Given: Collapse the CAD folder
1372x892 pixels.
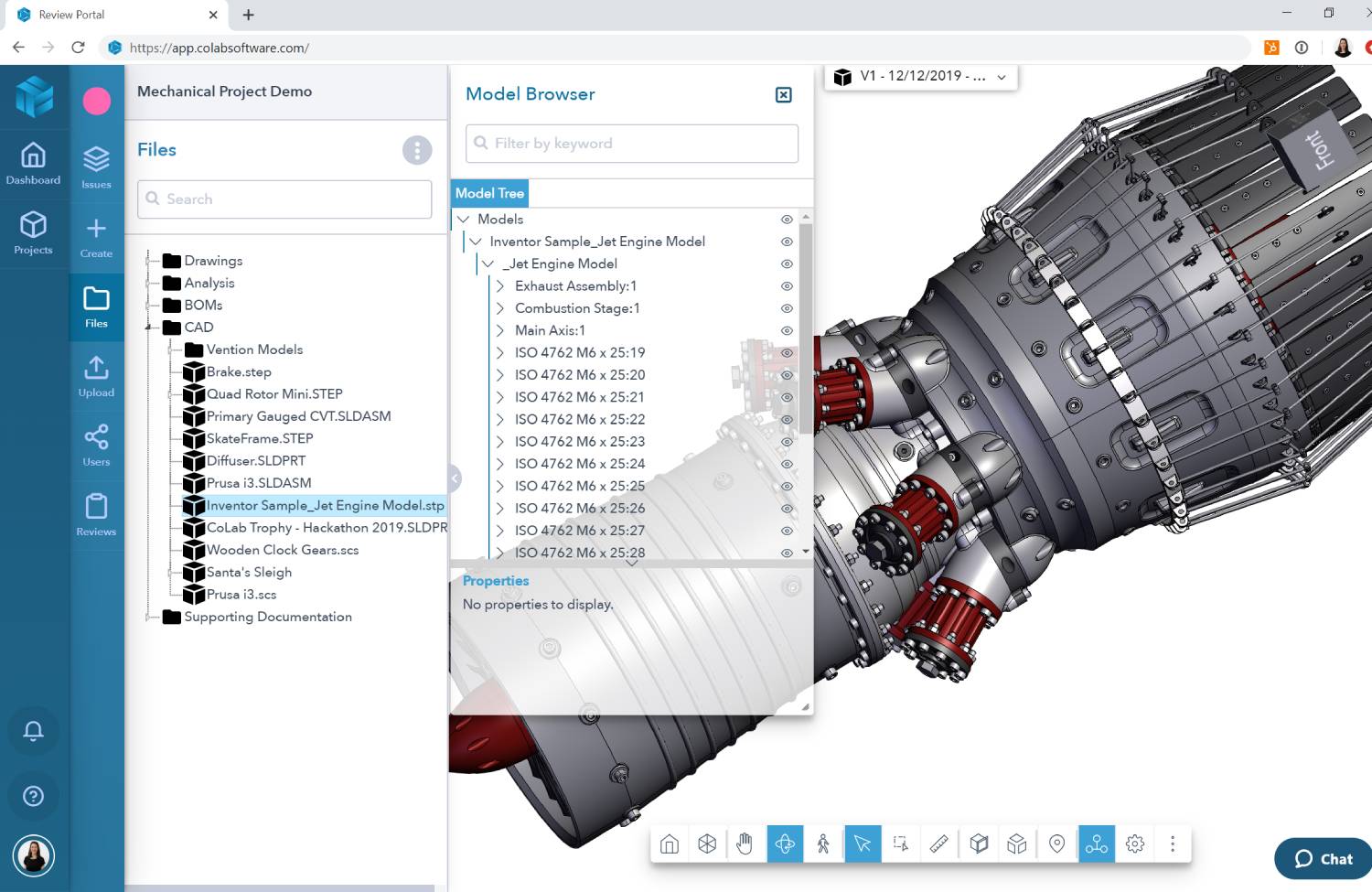Looking at the screenshot, I should point(148,328).
